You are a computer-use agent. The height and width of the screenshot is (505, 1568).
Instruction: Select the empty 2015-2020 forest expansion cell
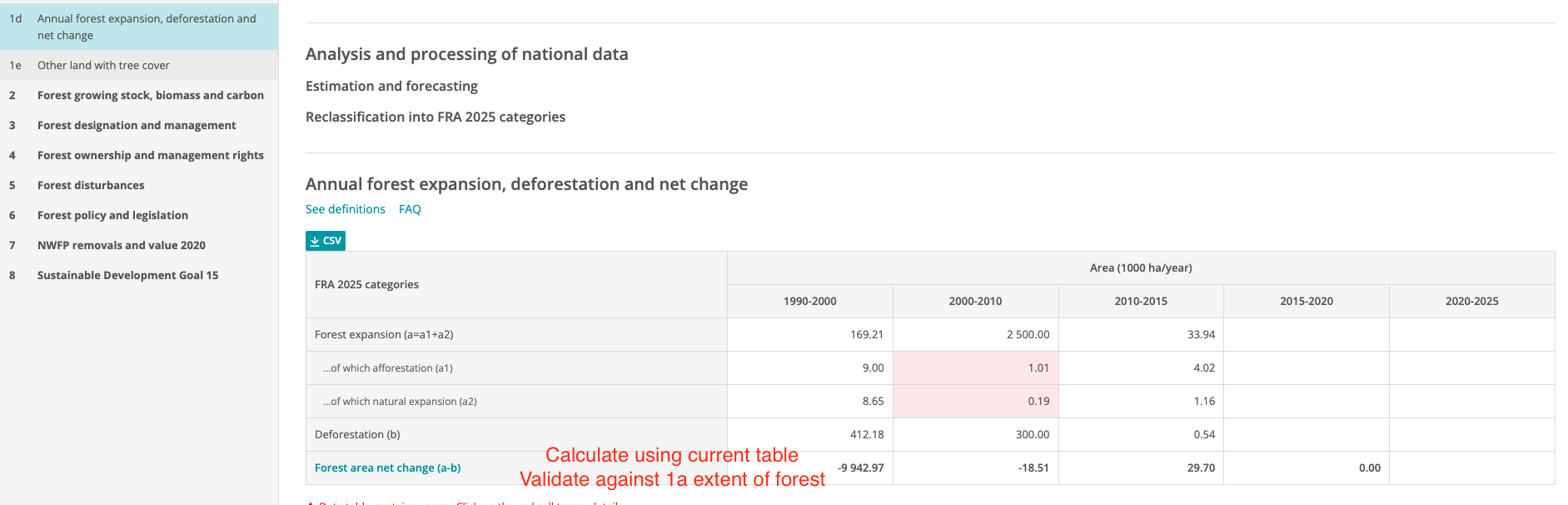[1306, 334]
